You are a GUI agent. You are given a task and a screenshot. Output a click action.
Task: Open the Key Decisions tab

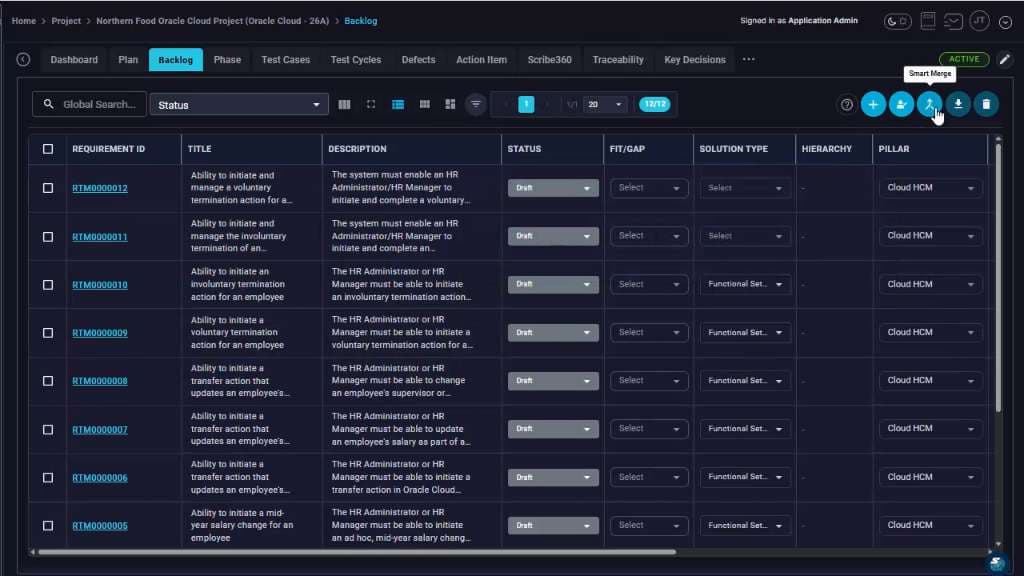[x=695, y=59]
